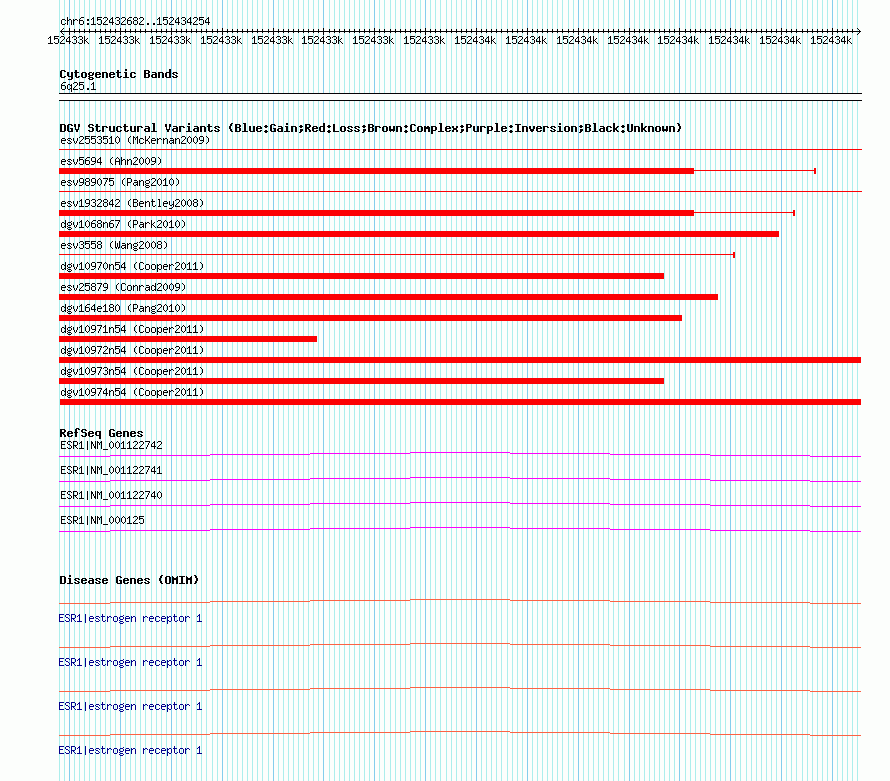Click the Disease Genes (OMIM) track title
The height and width of the screenshot is (781, 890).
click(x=129, y=580)
